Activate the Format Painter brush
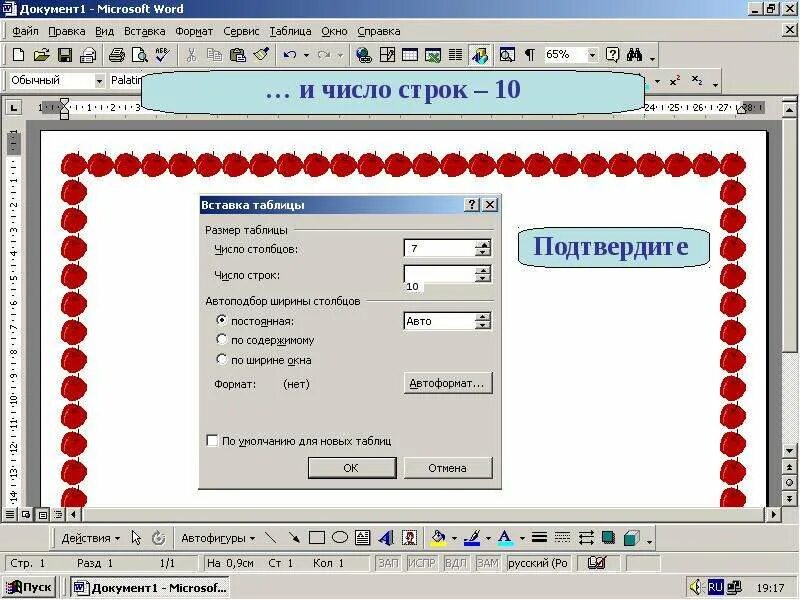This screenshot has width=800, height=600. coord(261,55)
